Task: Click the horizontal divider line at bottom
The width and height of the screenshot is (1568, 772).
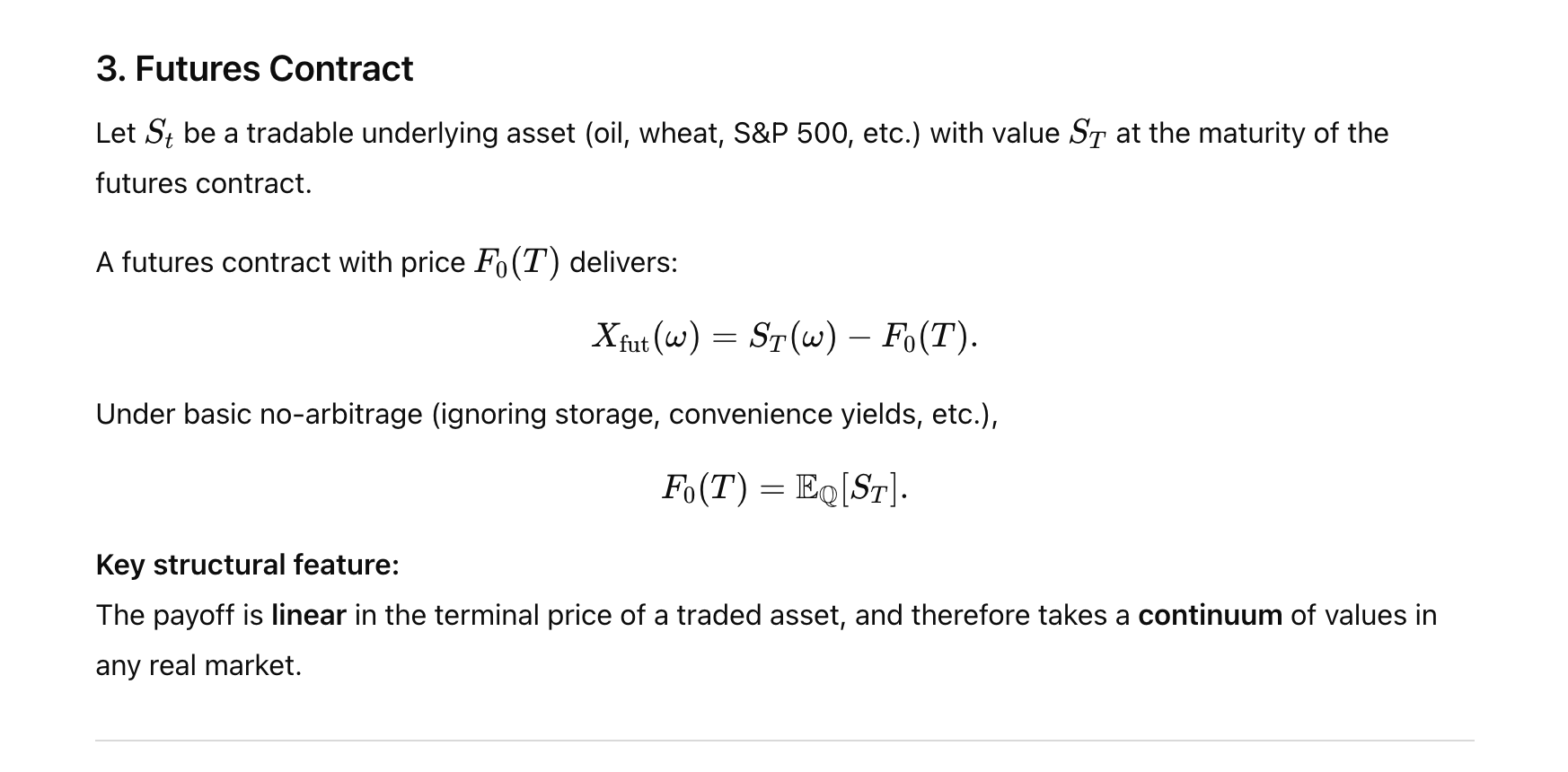Action: (785, 741)
